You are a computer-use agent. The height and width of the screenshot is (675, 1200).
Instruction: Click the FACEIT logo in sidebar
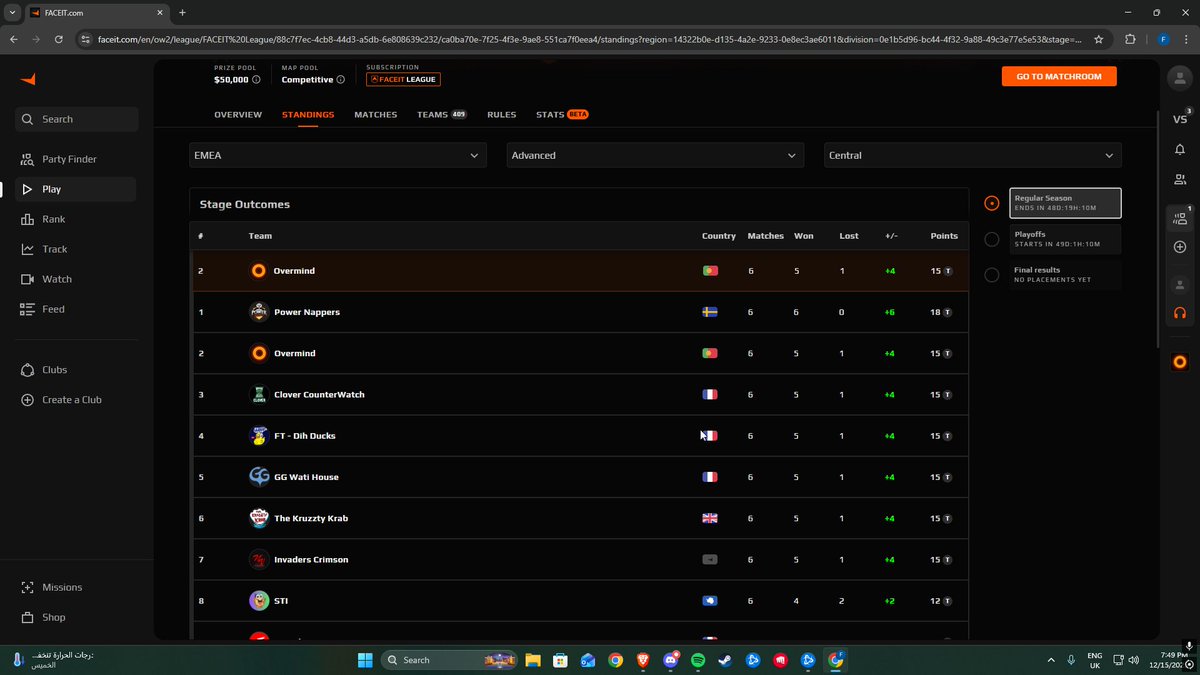pyautogui.click(x=27, y=80)
